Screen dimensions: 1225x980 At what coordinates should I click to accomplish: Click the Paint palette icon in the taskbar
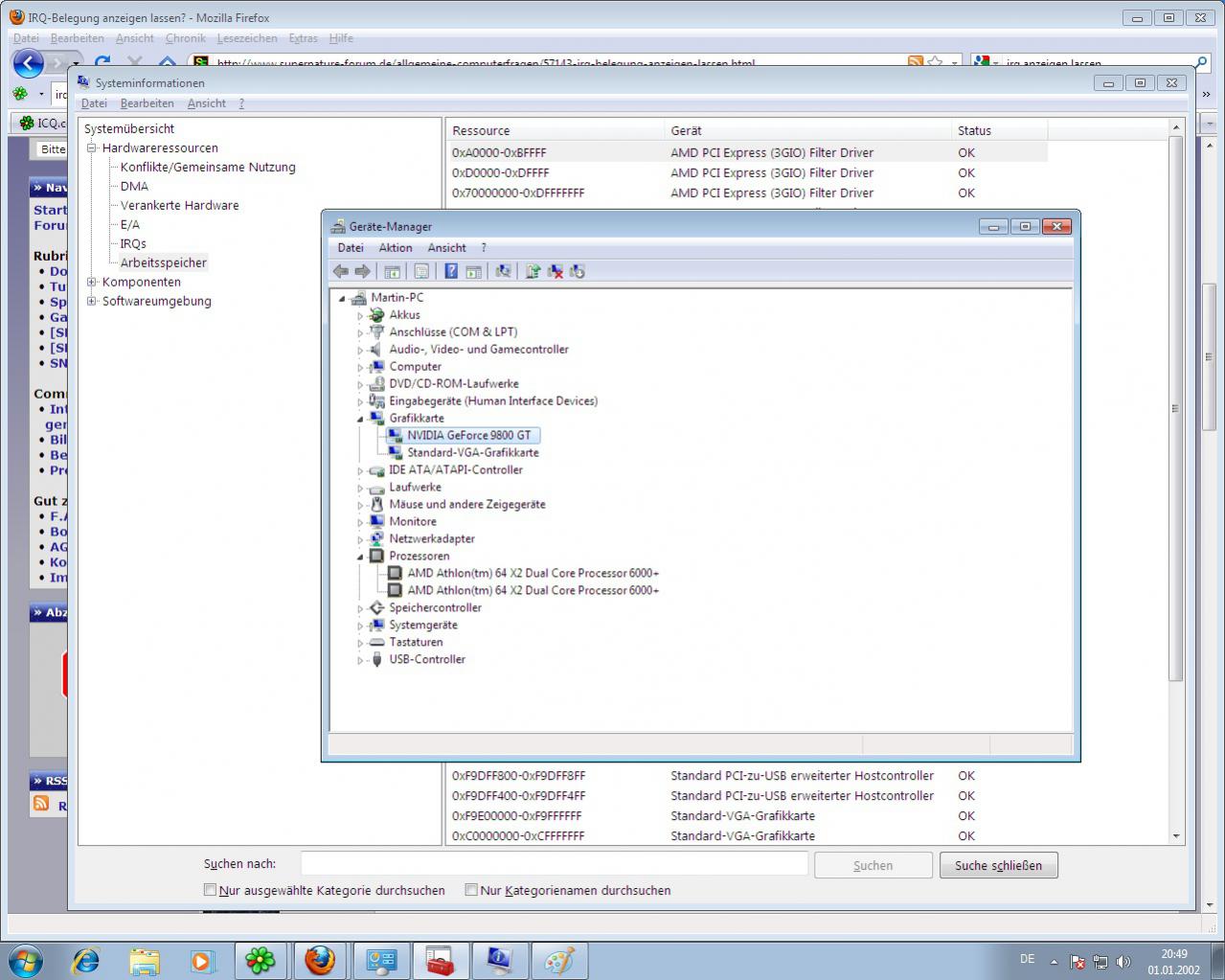(x=558, y=960)
